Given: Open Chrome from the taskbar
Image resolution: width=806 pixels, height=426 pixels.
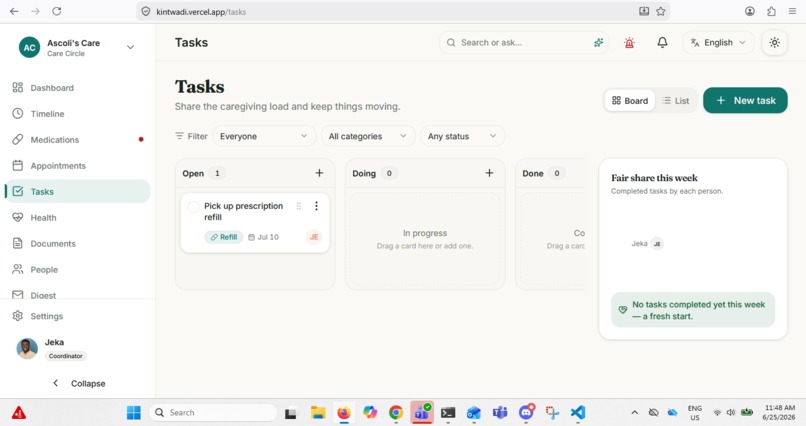Looking at the screenshot, I should pos(396,413).
